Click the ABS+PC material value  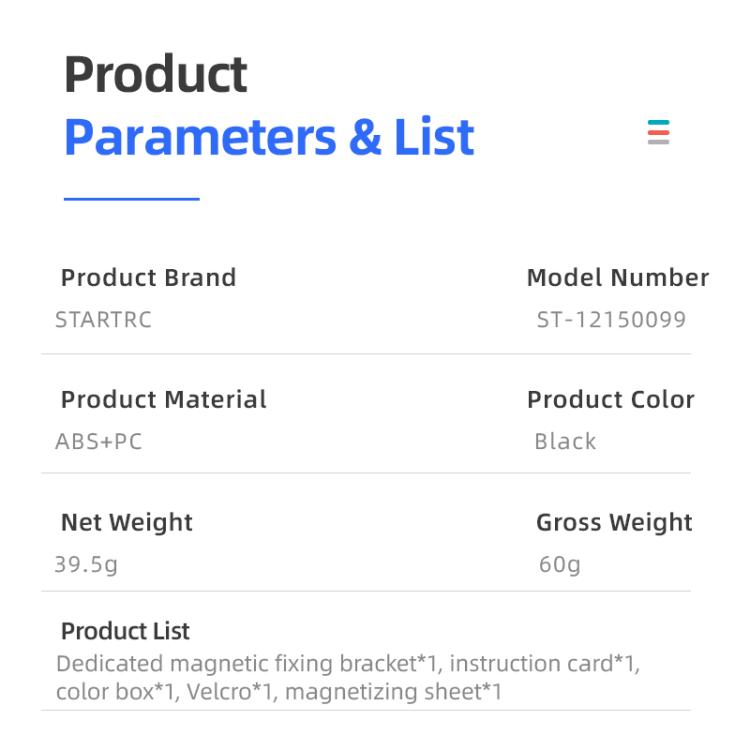(98, 442)
